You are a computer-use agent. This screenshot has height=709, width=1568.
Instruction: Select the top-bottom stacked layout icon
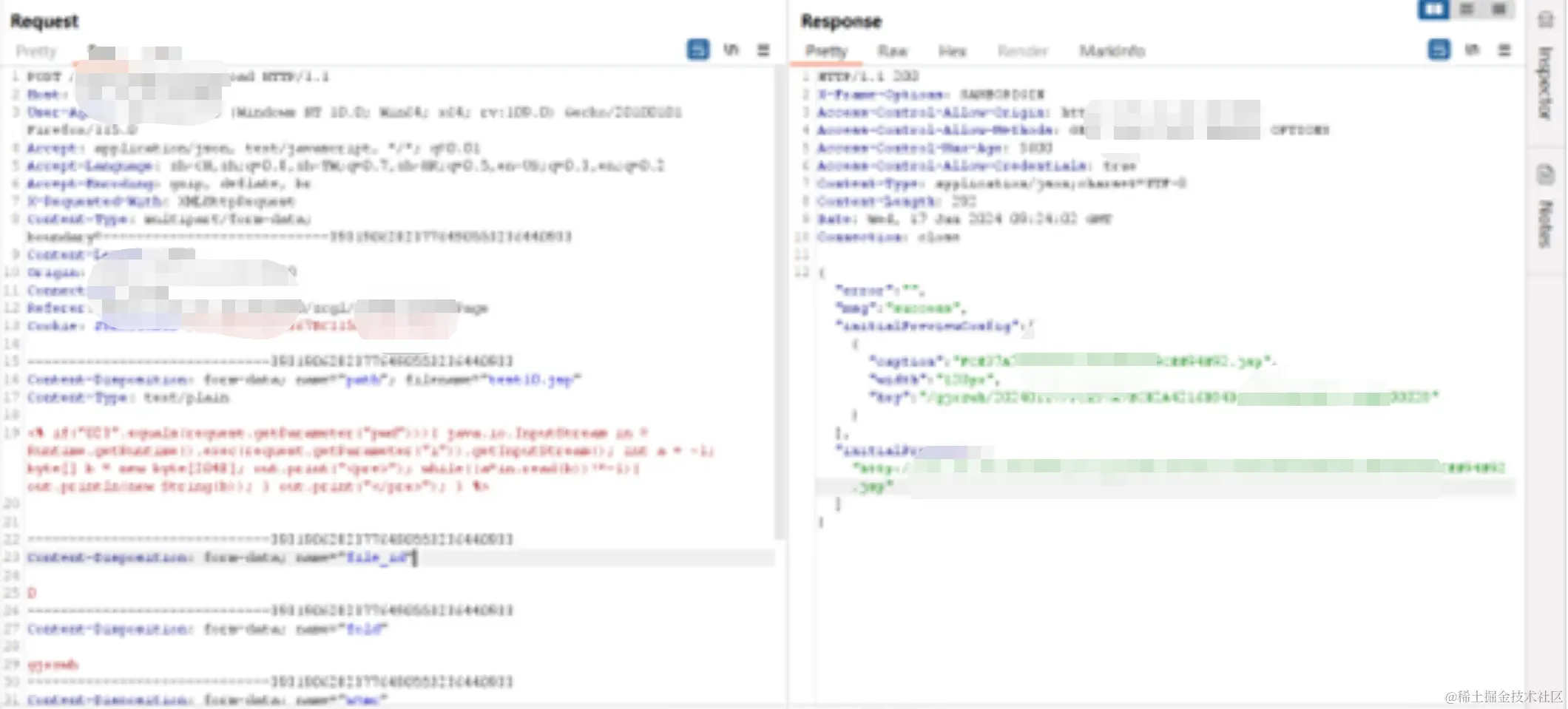click(1467, 9)
